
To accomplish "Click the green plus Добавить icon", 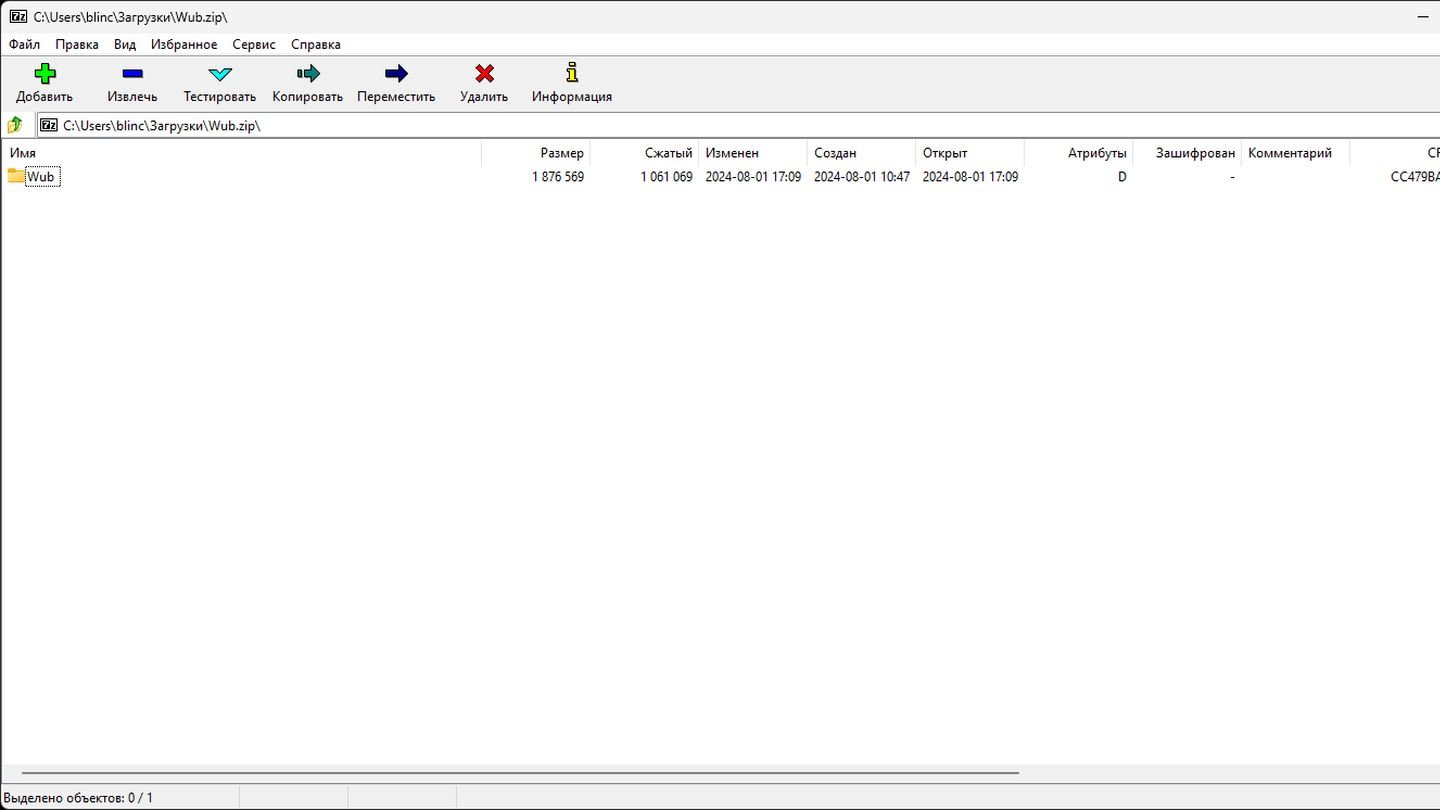I will 44,73.
